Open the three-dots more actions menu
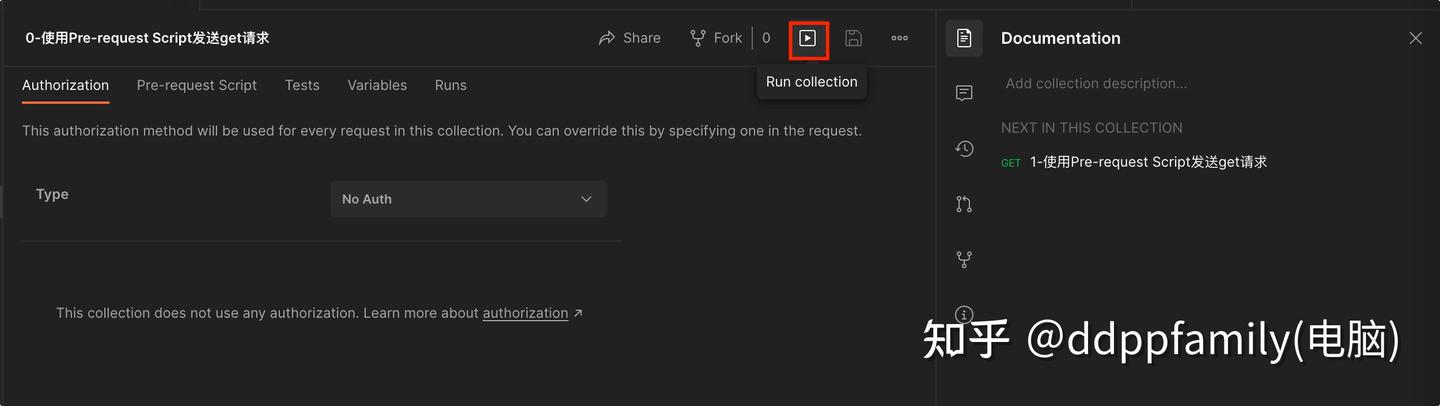 coord(900,39)
